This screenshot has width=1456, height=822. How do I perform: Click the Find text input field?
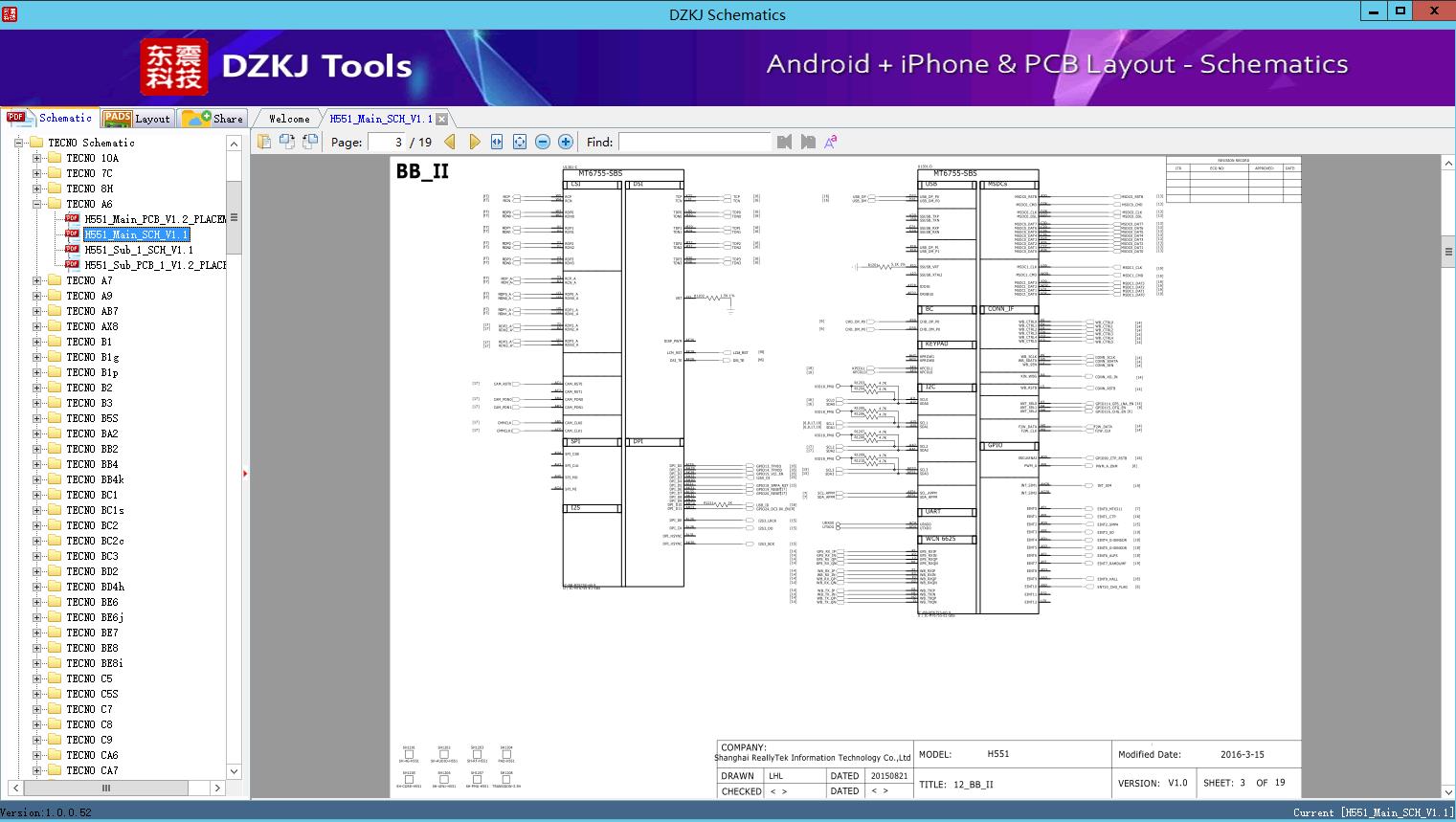pyautogui.click(x=694, y=142)
